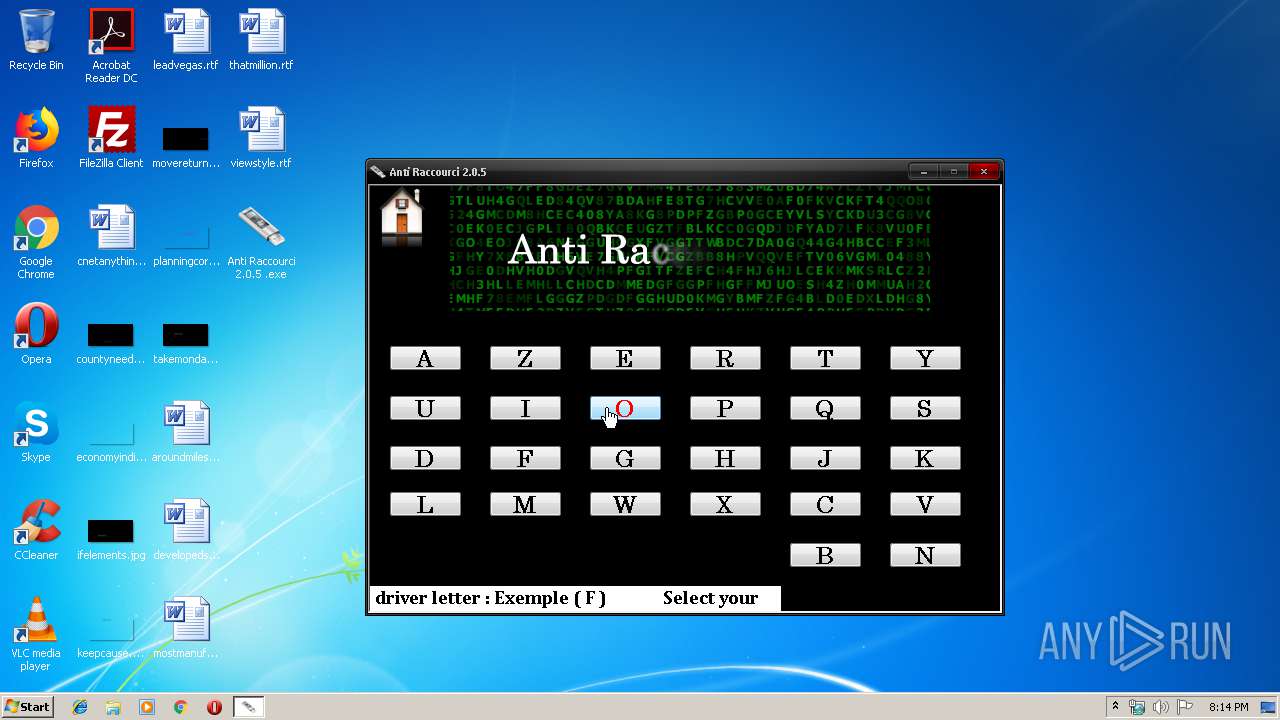Select developeds document icon
This screenshot has height=720, width=1280.
(186, 530)
